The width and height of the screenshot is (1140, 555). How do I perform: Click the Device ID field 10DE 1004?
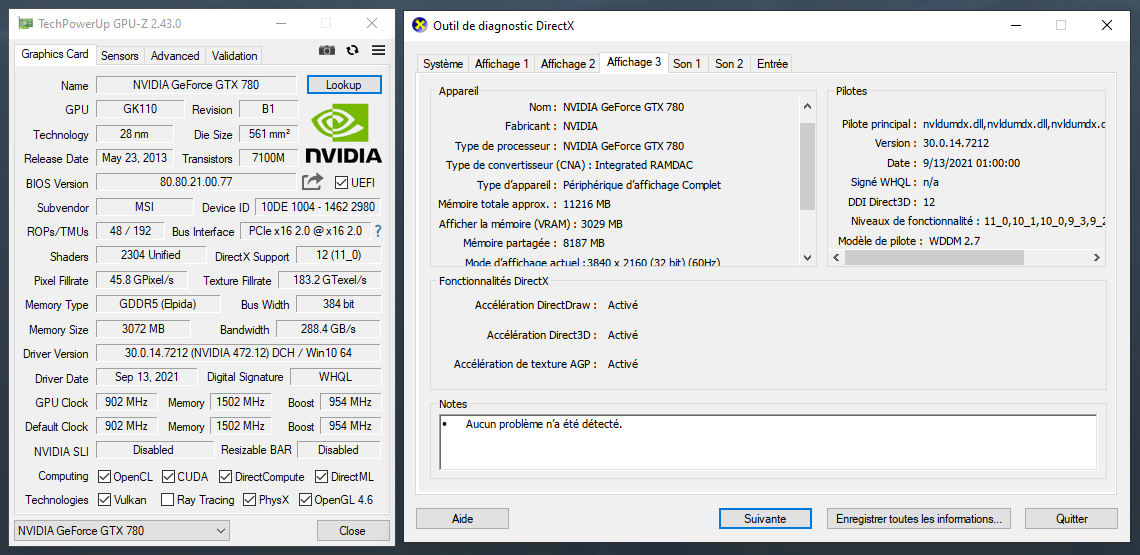(x=318, y=207)
